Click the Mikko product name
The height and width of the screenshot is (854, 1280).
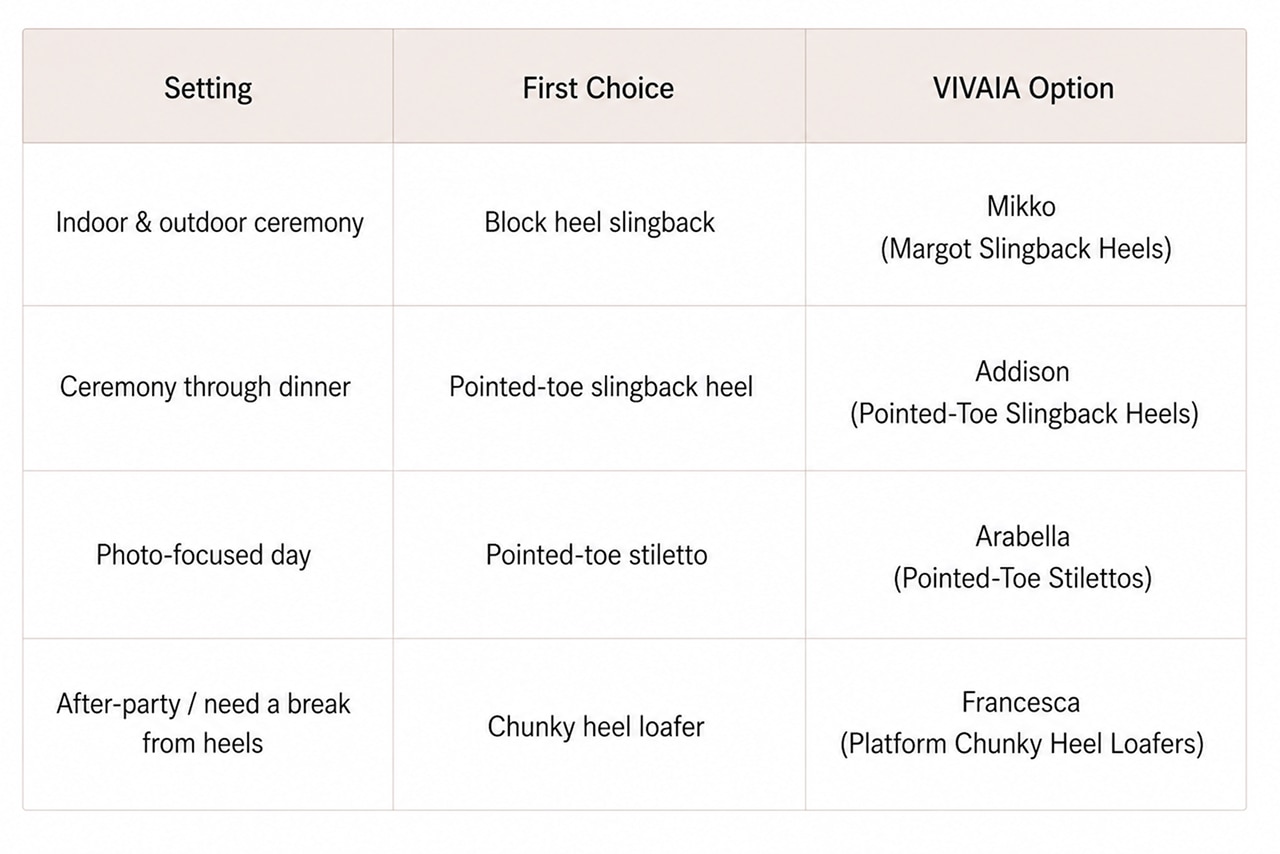[x=1021, y=206]
